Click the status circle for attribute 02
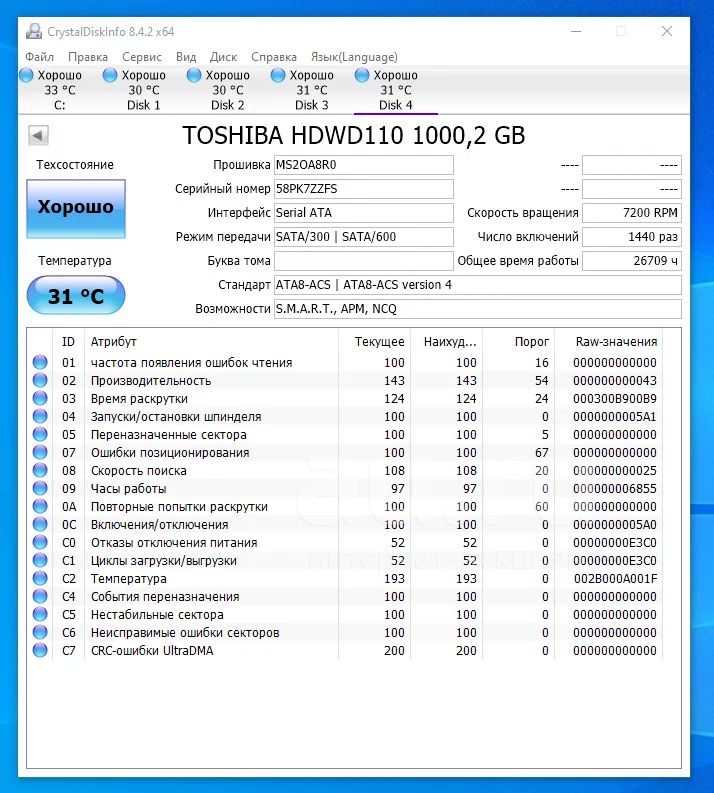The image size is (714, 793). pyautogui.click(x=40, y=380)
